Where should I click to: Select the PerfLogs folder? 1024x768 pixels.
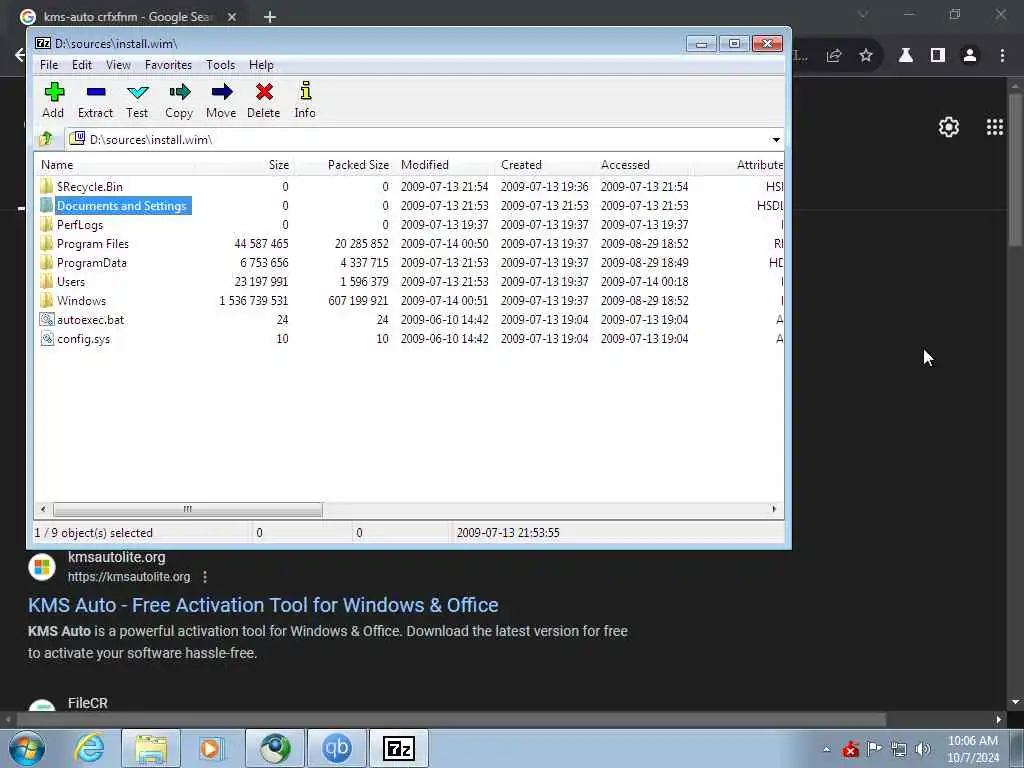coord(80,225)
